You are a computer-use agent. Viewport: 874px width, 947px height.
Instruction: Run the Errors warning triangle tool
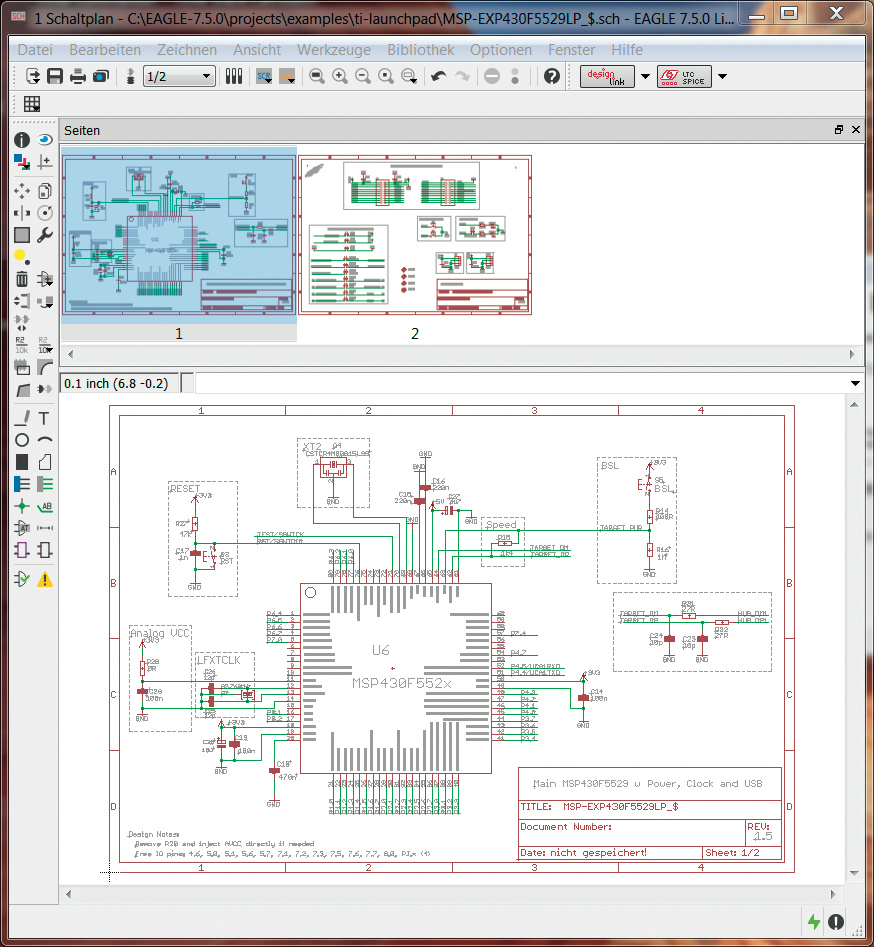tap(44, 579)
